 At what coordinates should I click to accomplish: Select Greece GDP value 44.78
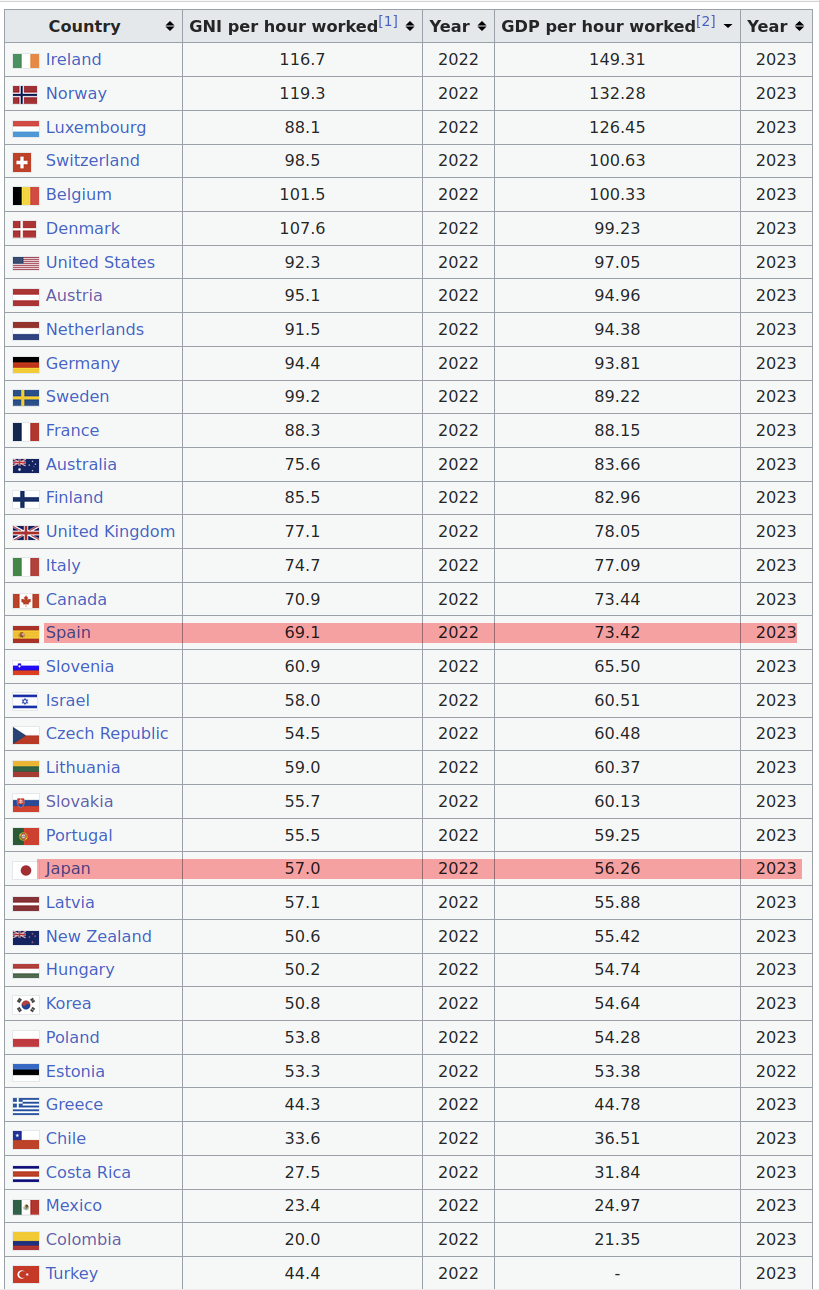pyautogui.click(x=617, y=1105)
